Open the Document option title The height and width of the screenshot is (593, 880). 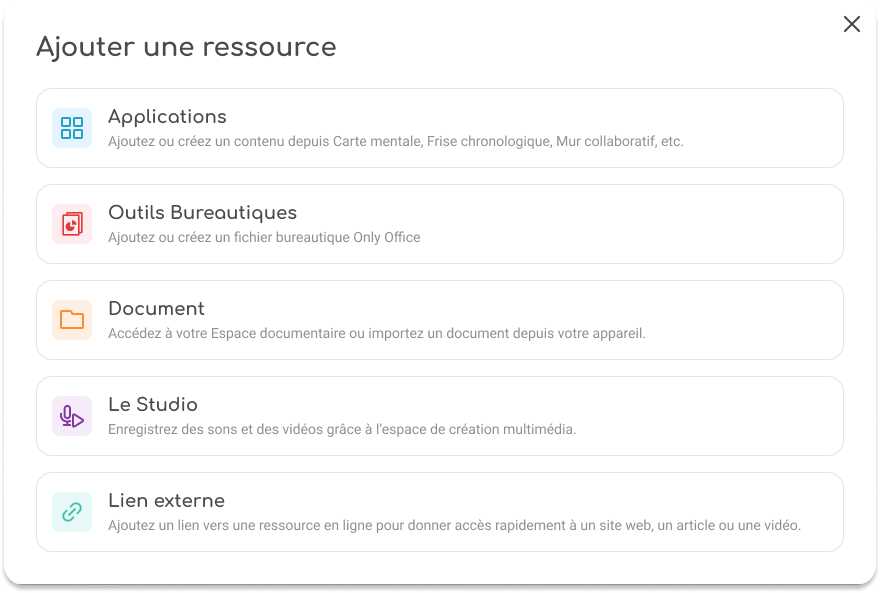coord(156,309)
